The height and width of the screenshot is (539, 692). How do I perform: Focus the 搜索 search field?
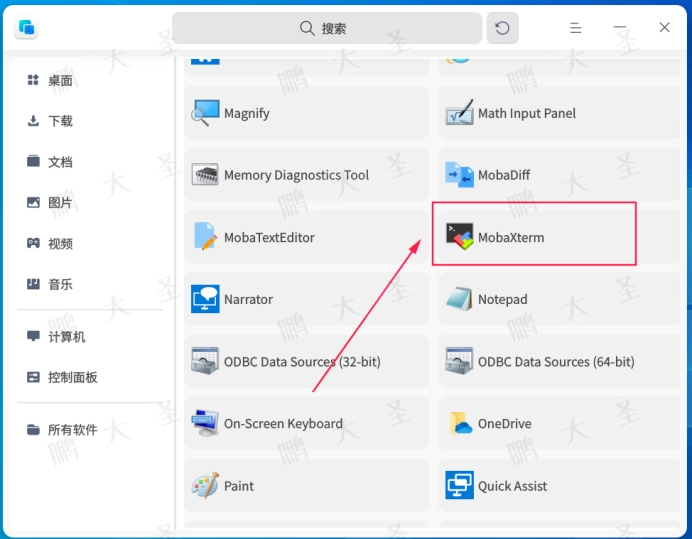click(x=327, y=28)
